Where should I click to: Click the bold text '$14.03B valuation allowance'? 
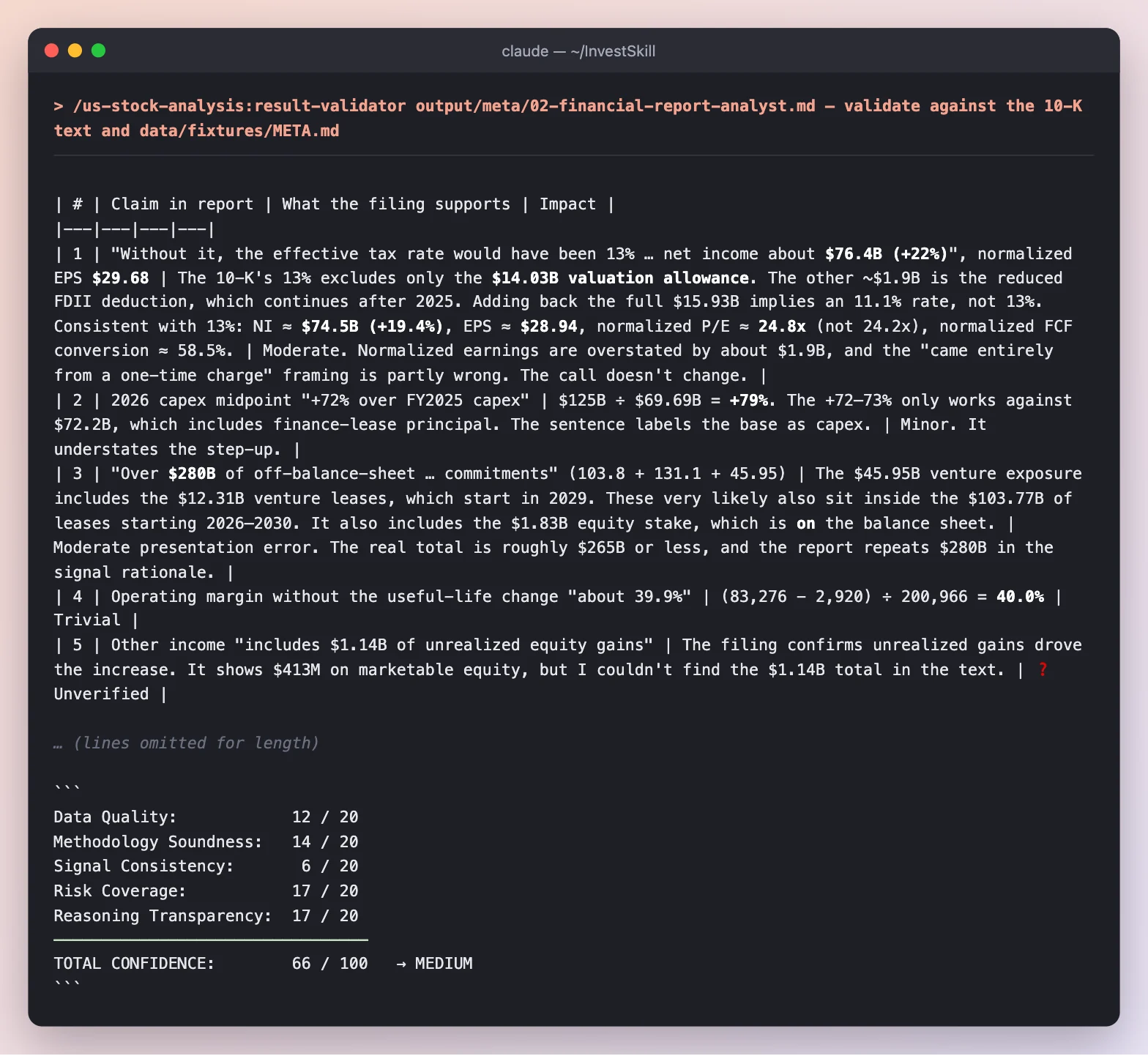point(621,278)
